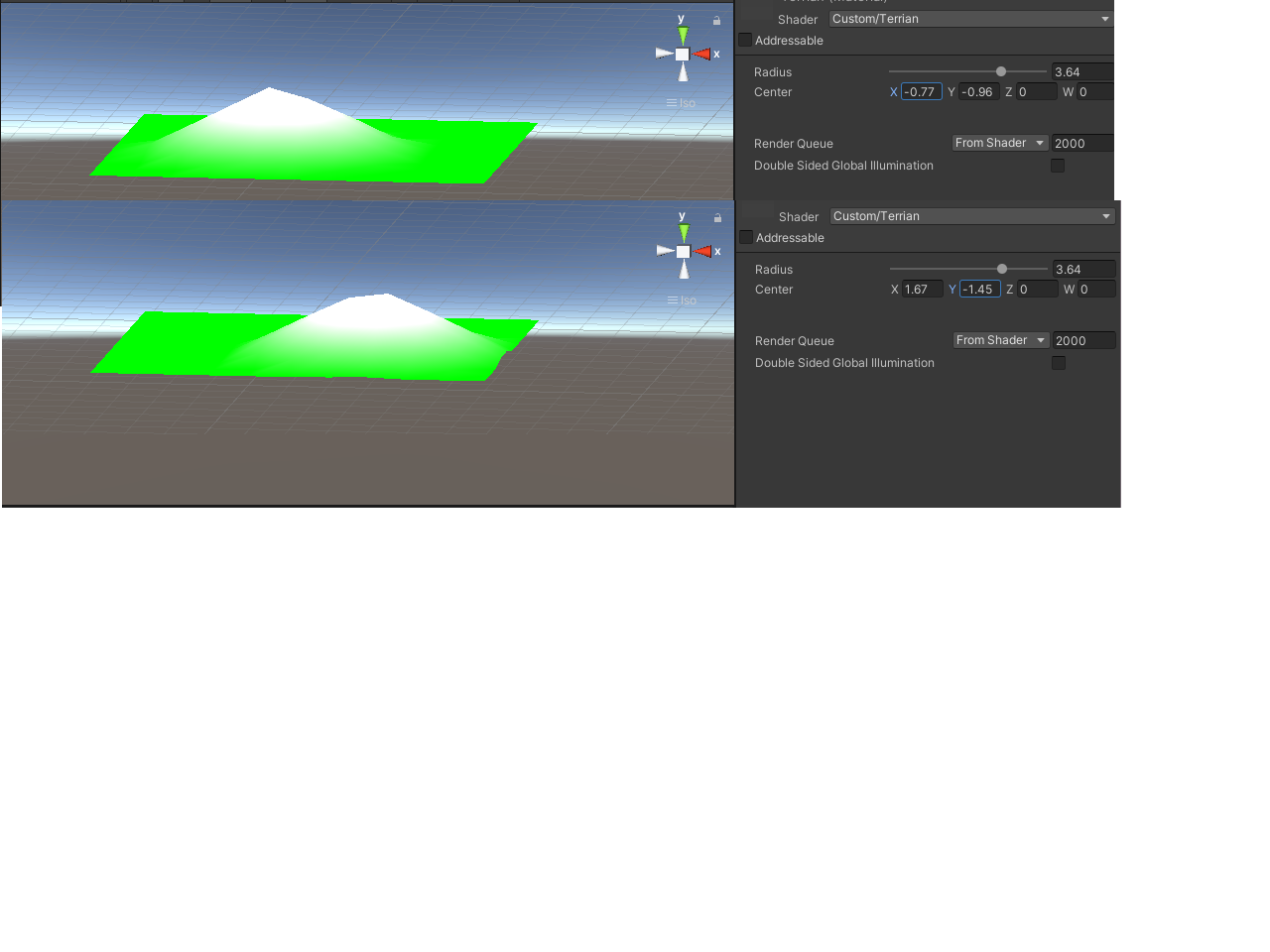The height and width of the screenshot is (952, 1270).
Task: Click the Radius label in panel with Center X 1.67
Action: point(774,270)
